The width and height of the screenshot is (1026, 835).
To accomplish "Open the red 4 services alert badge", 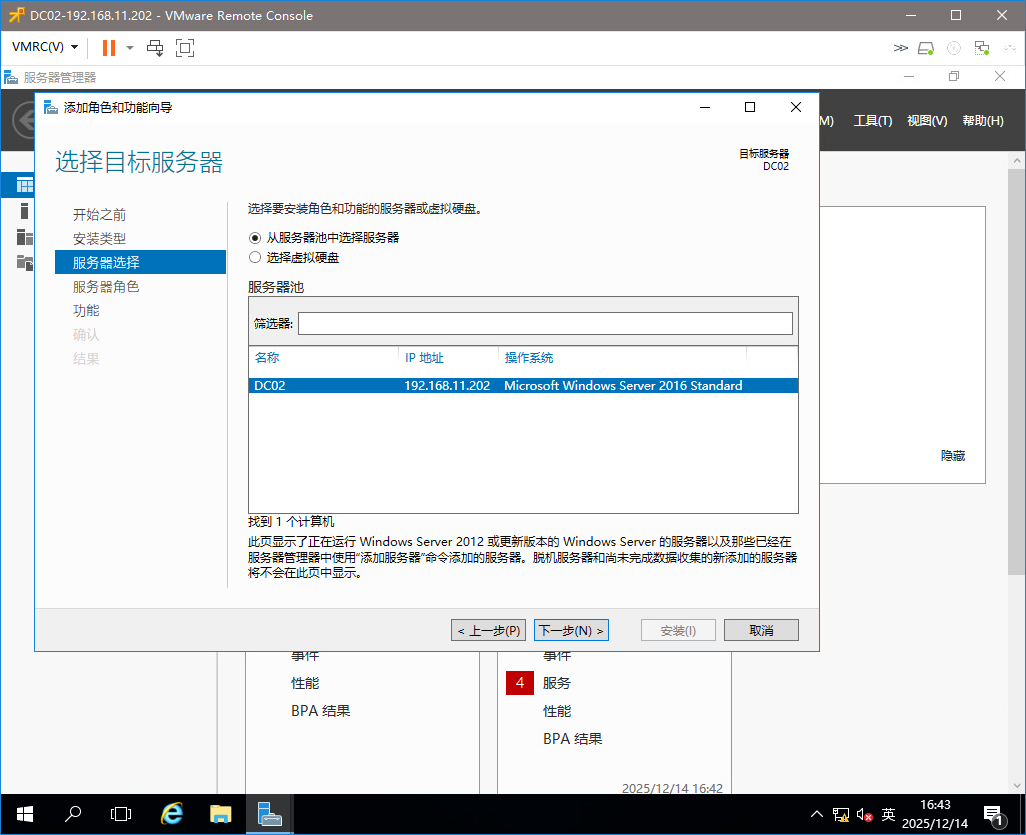I will (x=520, y=683).
